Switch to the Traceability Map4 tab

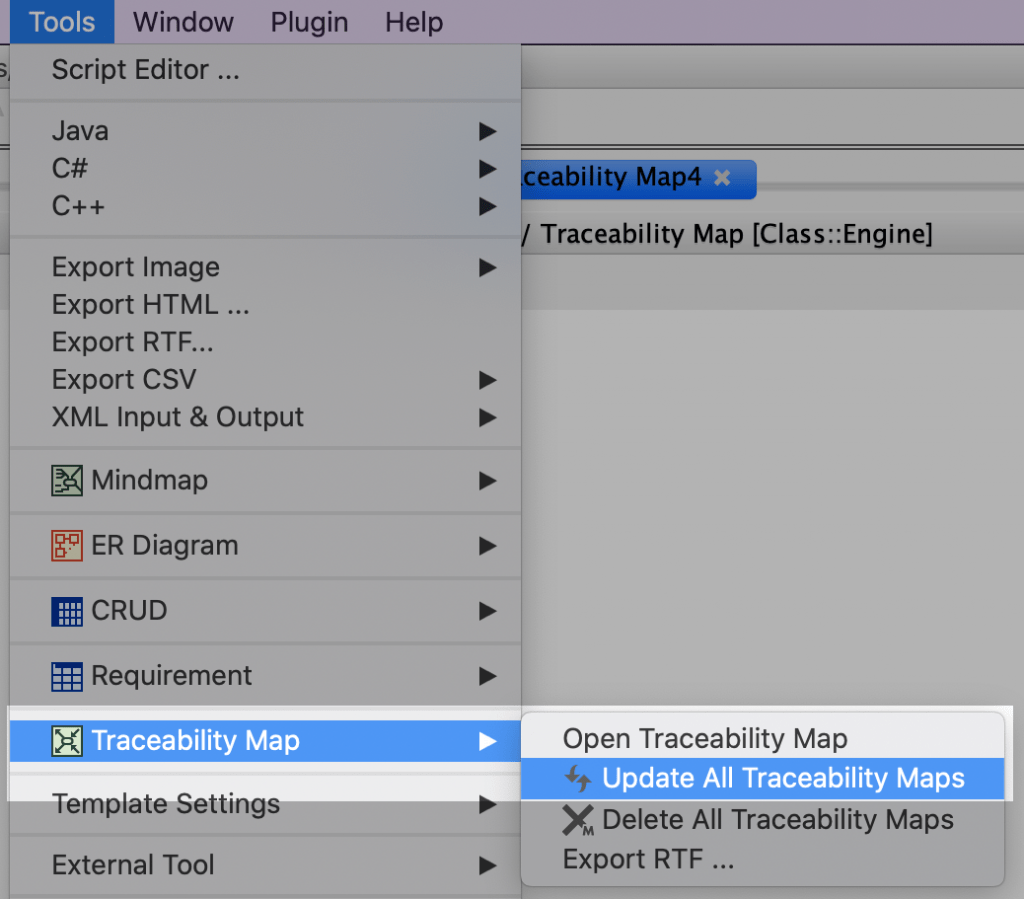[612, 178]
